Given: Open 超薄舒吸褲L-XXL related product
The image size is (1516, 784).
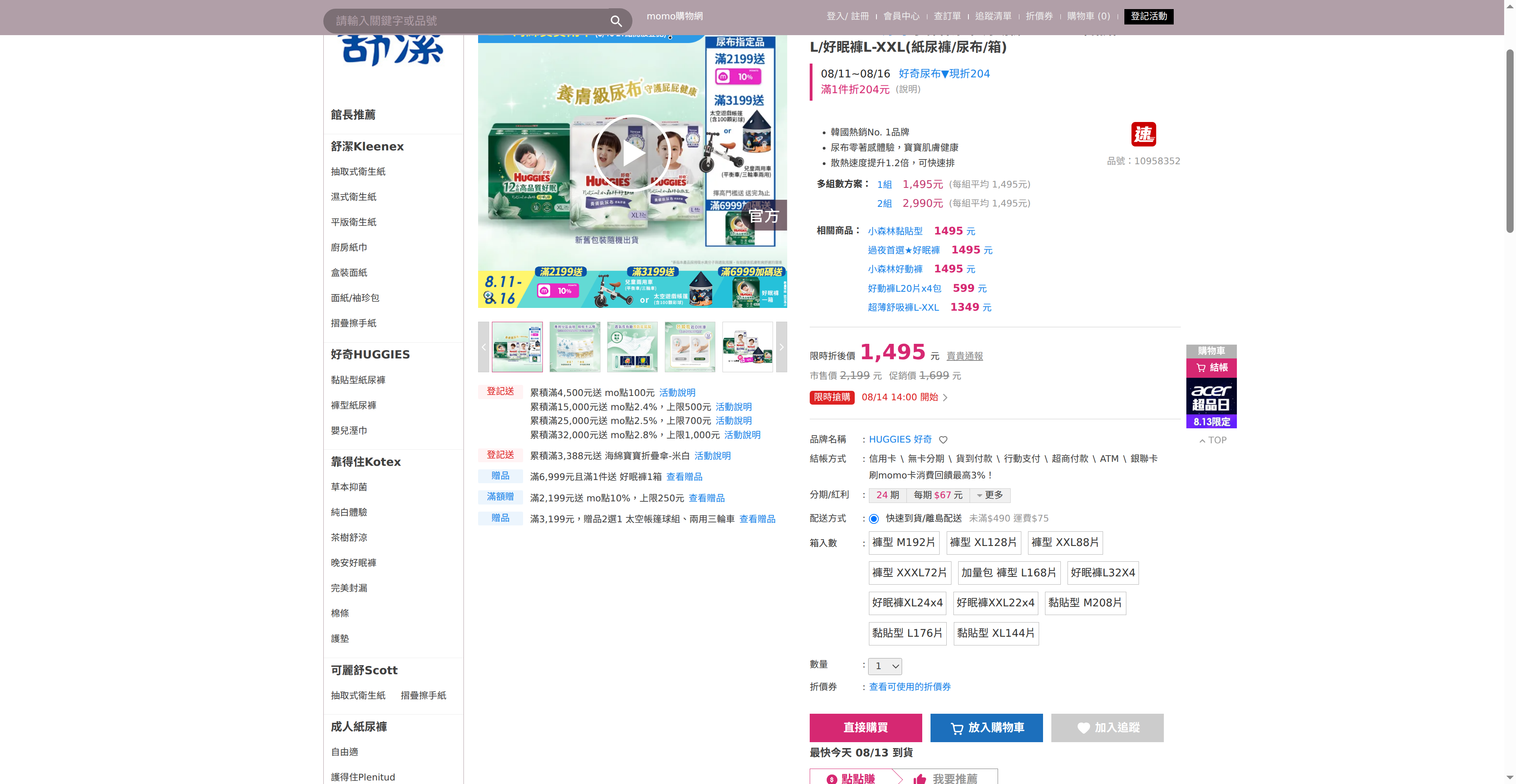Looking at the screenshot, I should [903, 307].
